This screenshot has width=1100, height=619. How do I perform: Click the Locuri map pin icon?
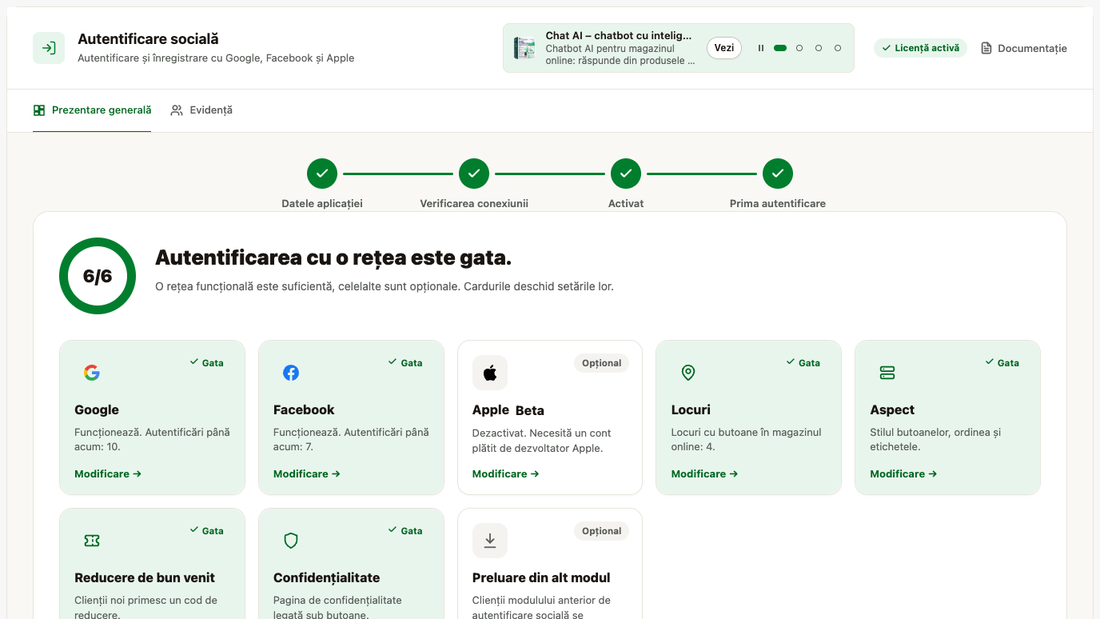(688, 373)
